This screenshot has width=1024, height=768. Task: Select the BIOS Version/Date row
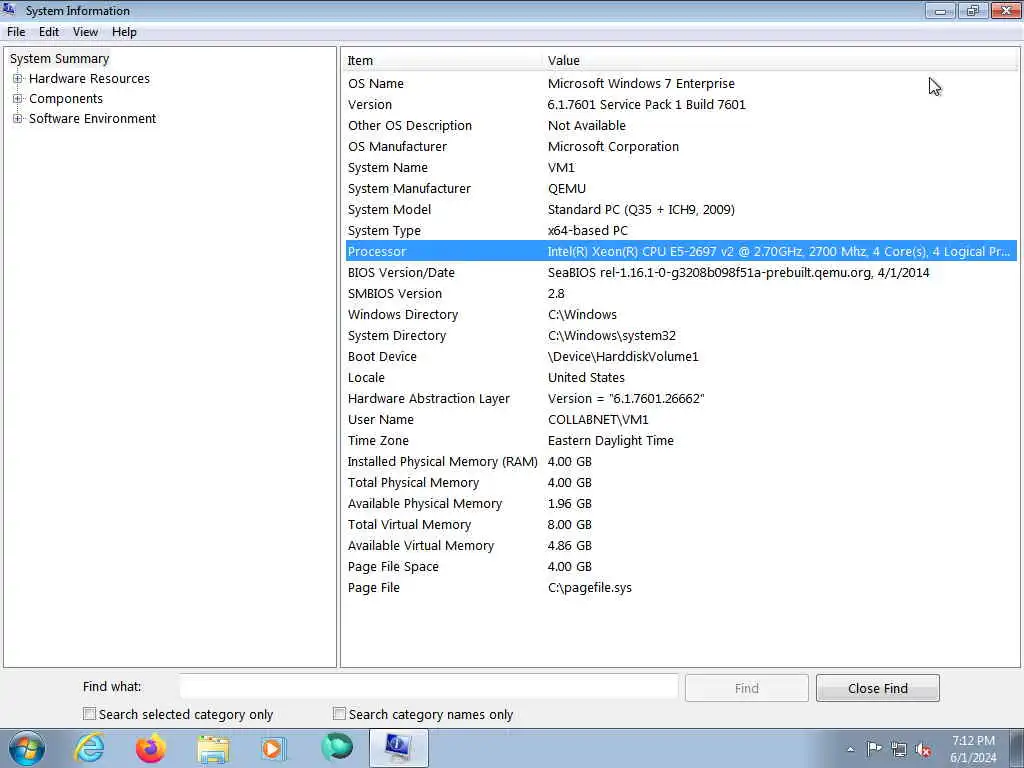pos(681,272)
